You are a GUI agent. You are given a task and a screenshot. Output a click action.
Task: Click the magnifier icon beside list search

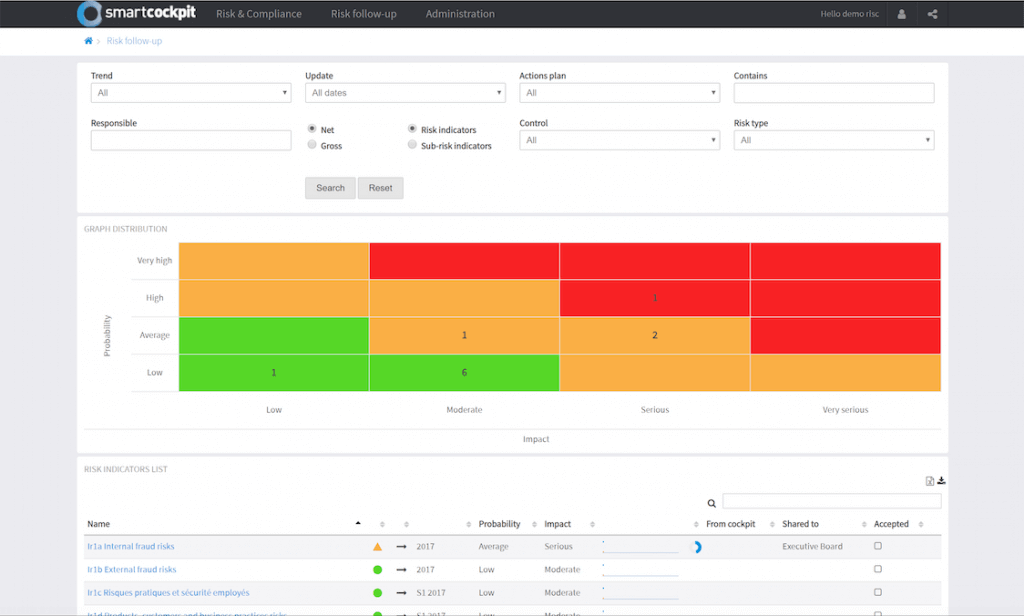coord(712,504)
